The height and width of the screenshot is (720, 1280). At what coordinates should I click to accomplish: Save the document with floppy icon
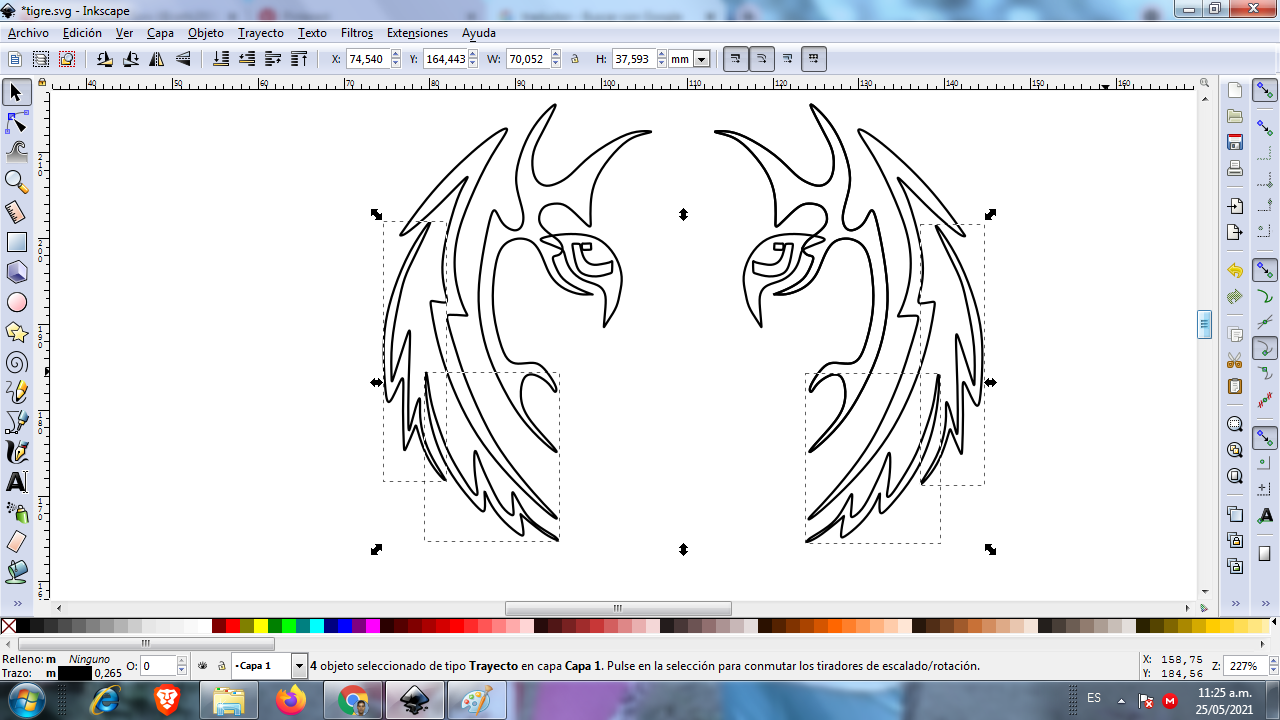coord(1235,142)
